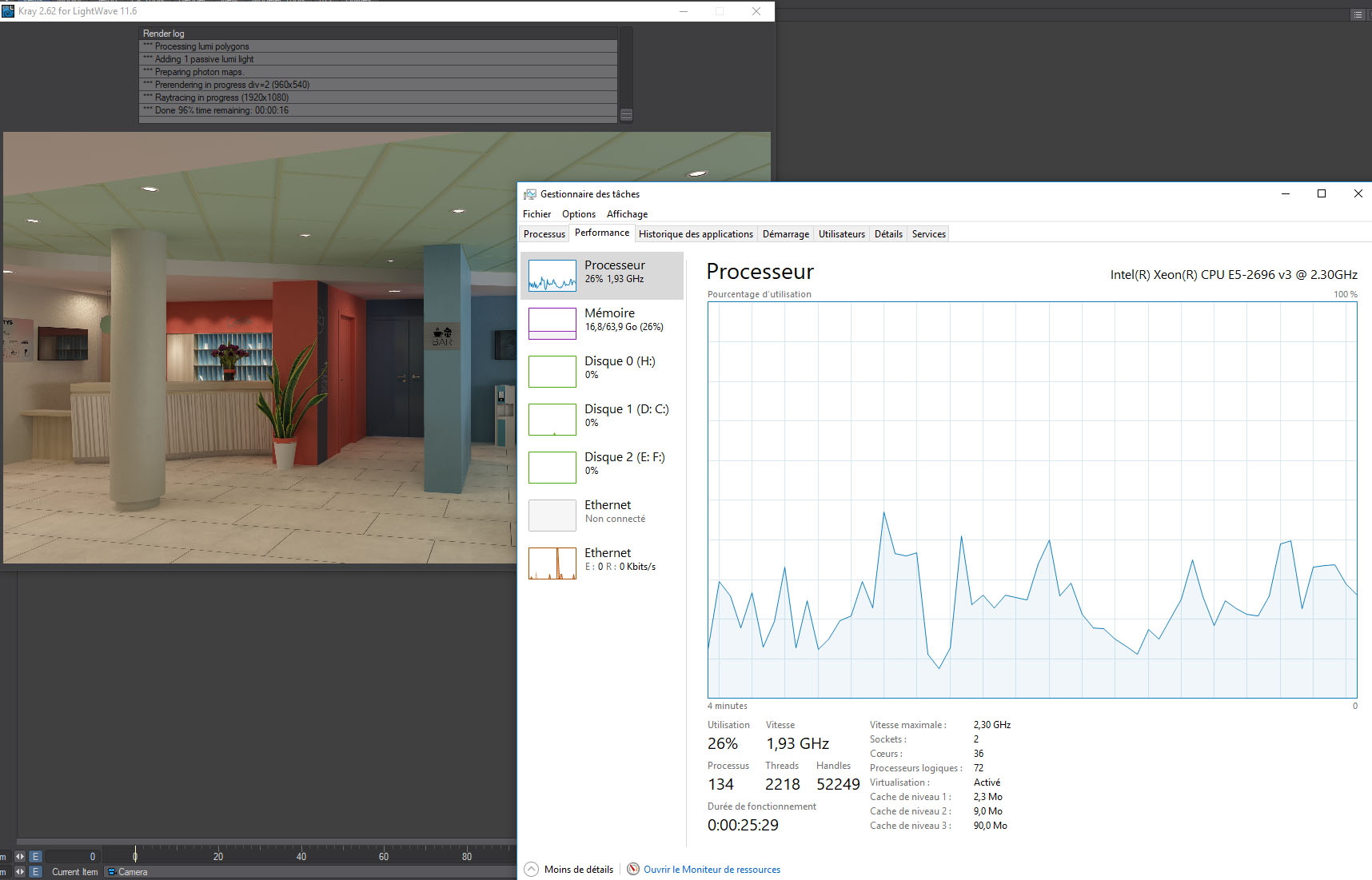
Task: Select the active Ethernet graph with orange spikes
Action: coord(552,563)
